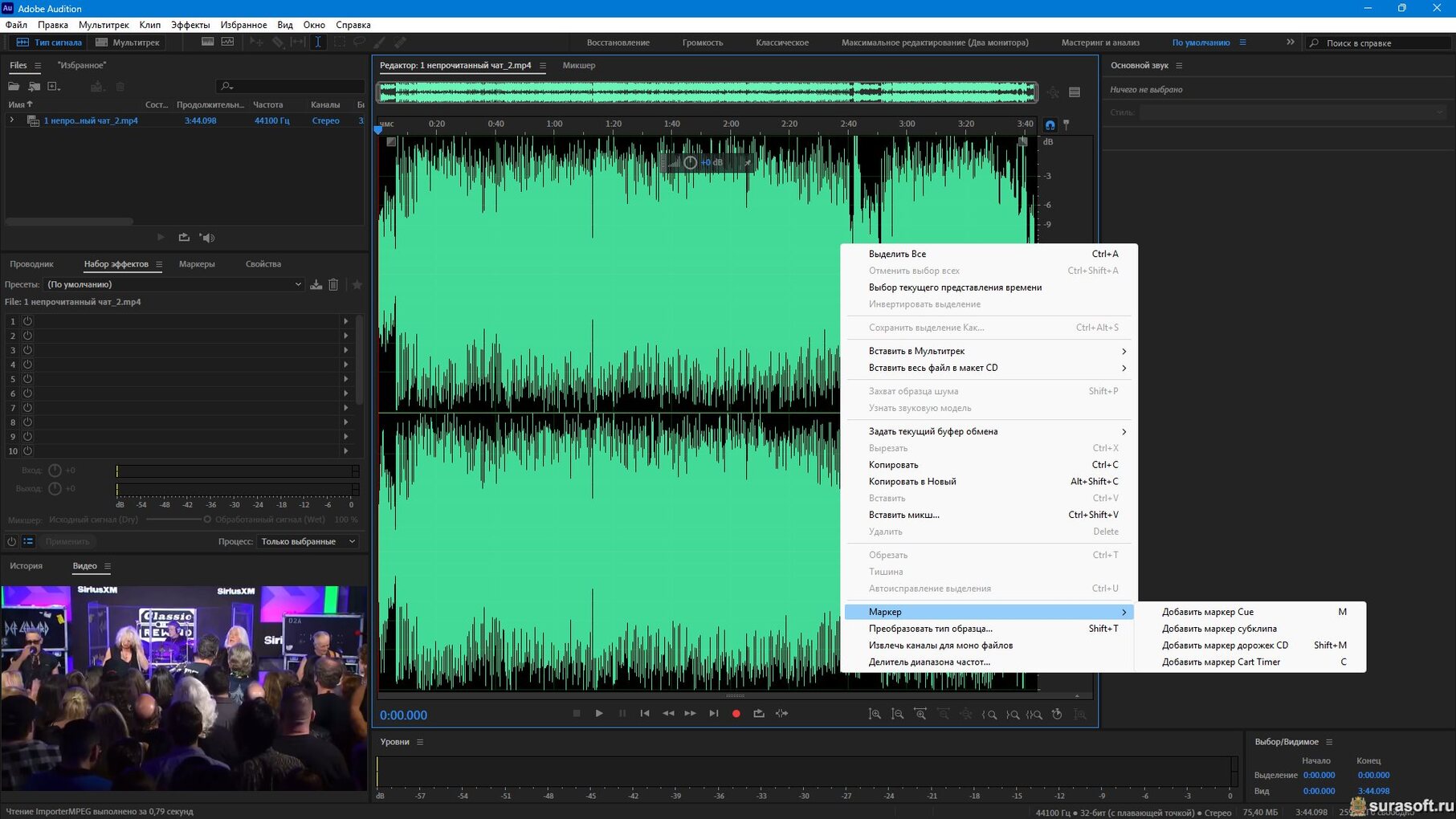Screen dimensions: 1456x819
Task: Select the Громкость workspace
Action: click(x=703, y=43)
